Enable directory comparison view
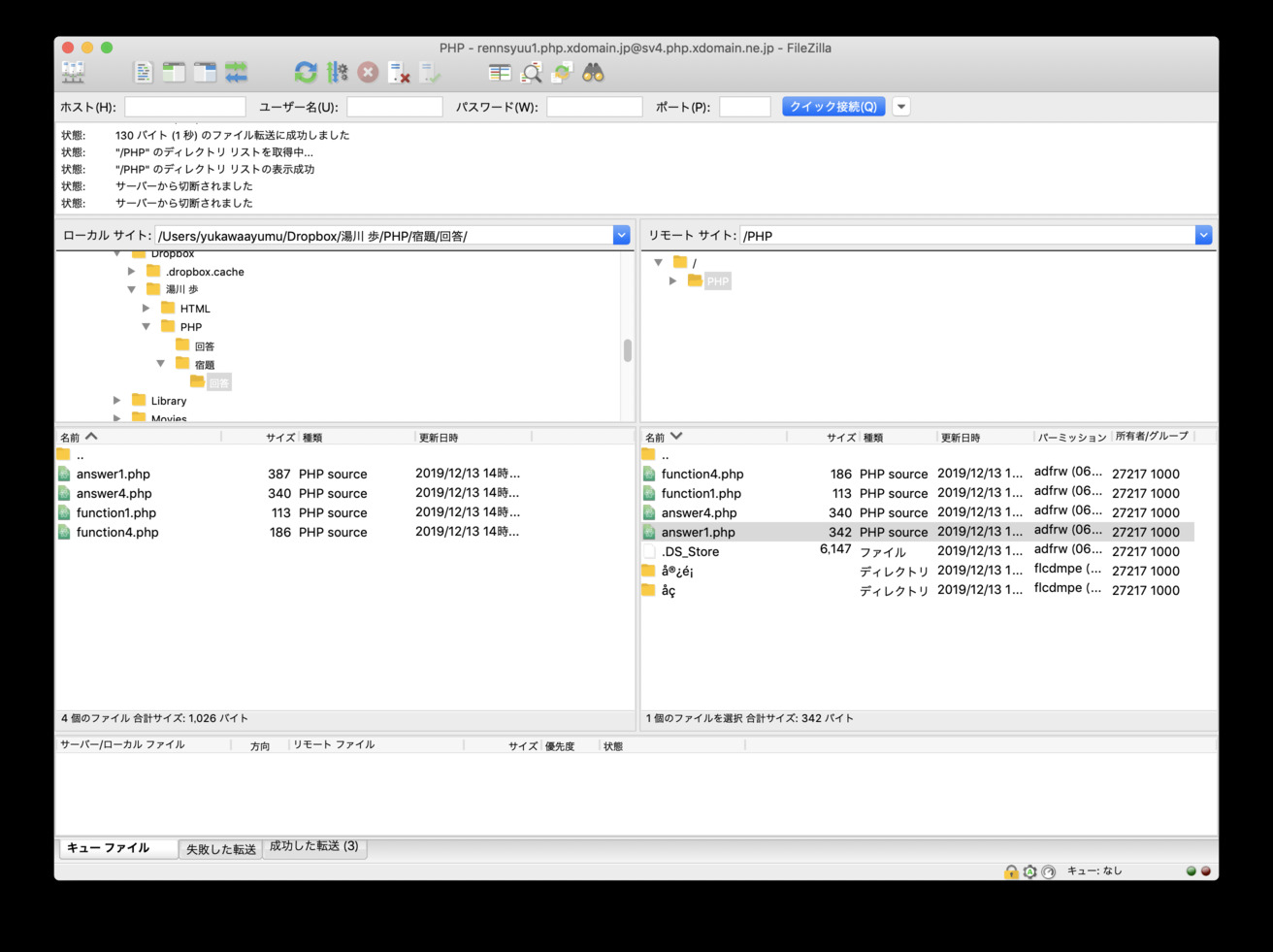Image resolution: width=1273 pixels, height=952 pixels. point(499,71)
